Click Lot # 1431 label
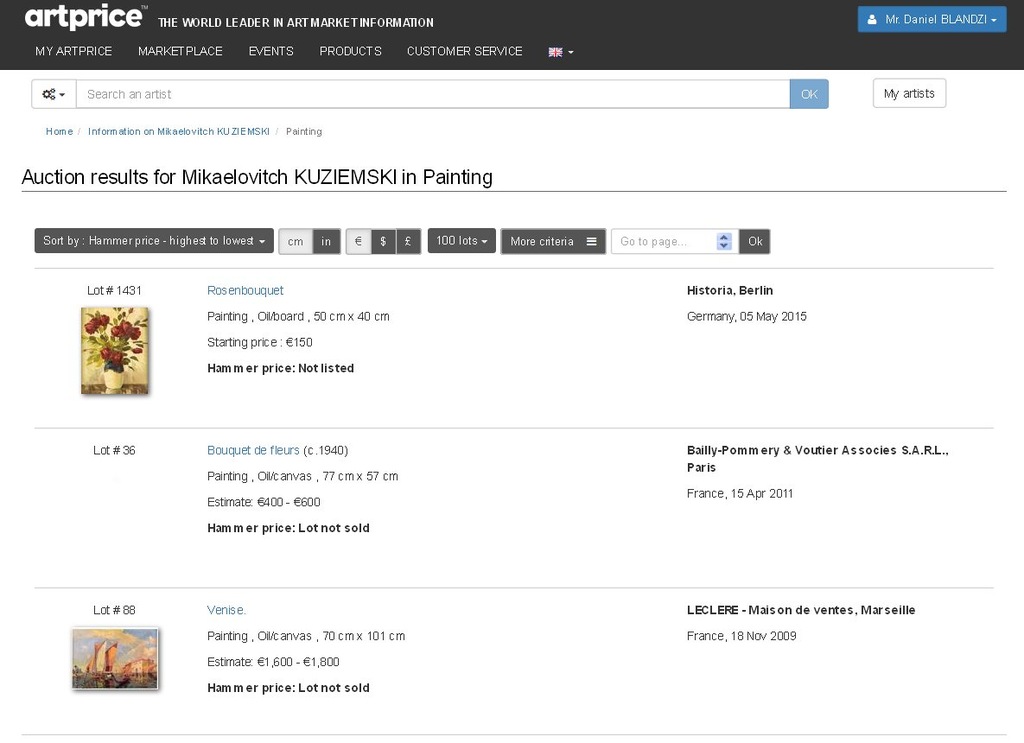The image size is (1024, 743). coord(114,291)
